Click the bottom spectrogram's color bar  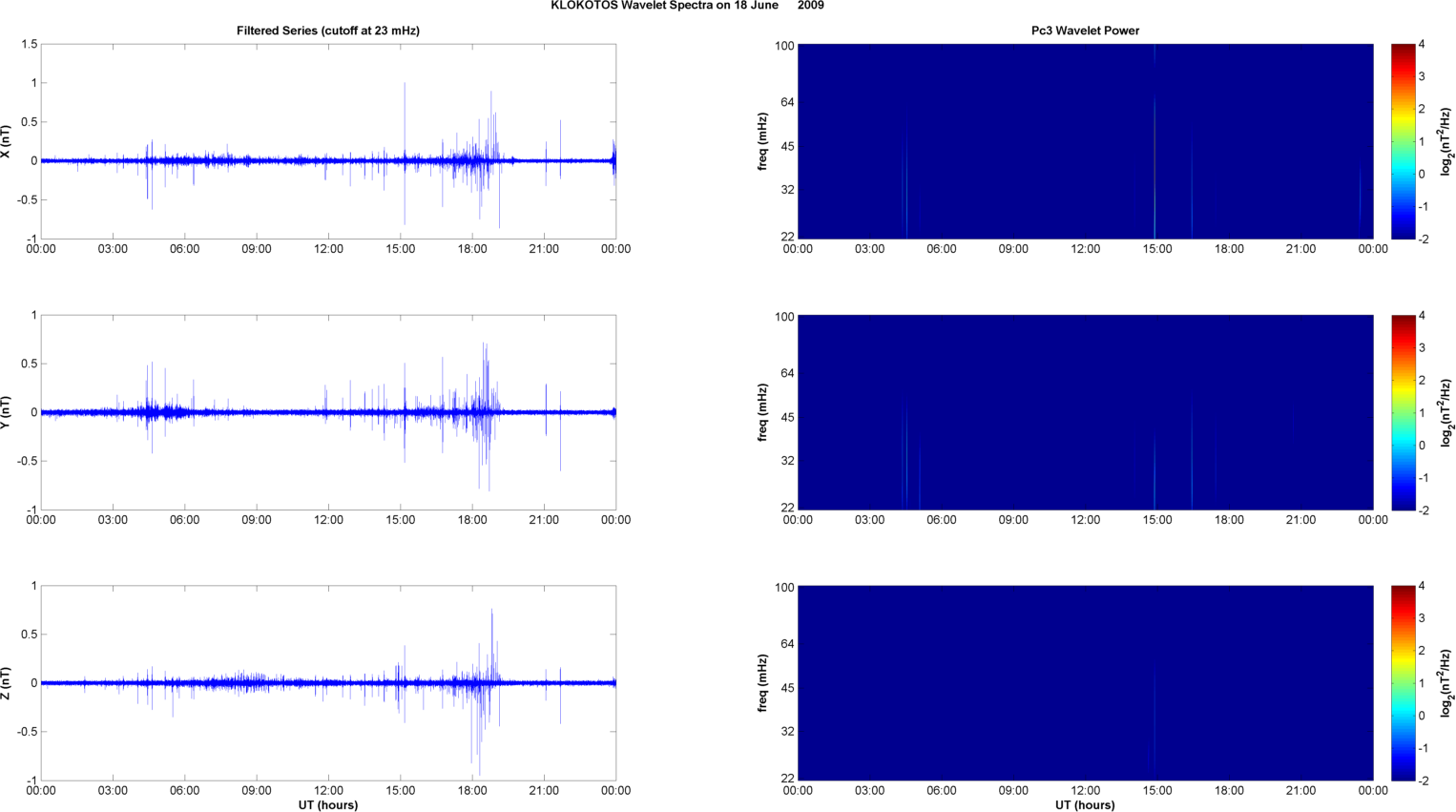pyautogui.click(x=1403, y=683)
